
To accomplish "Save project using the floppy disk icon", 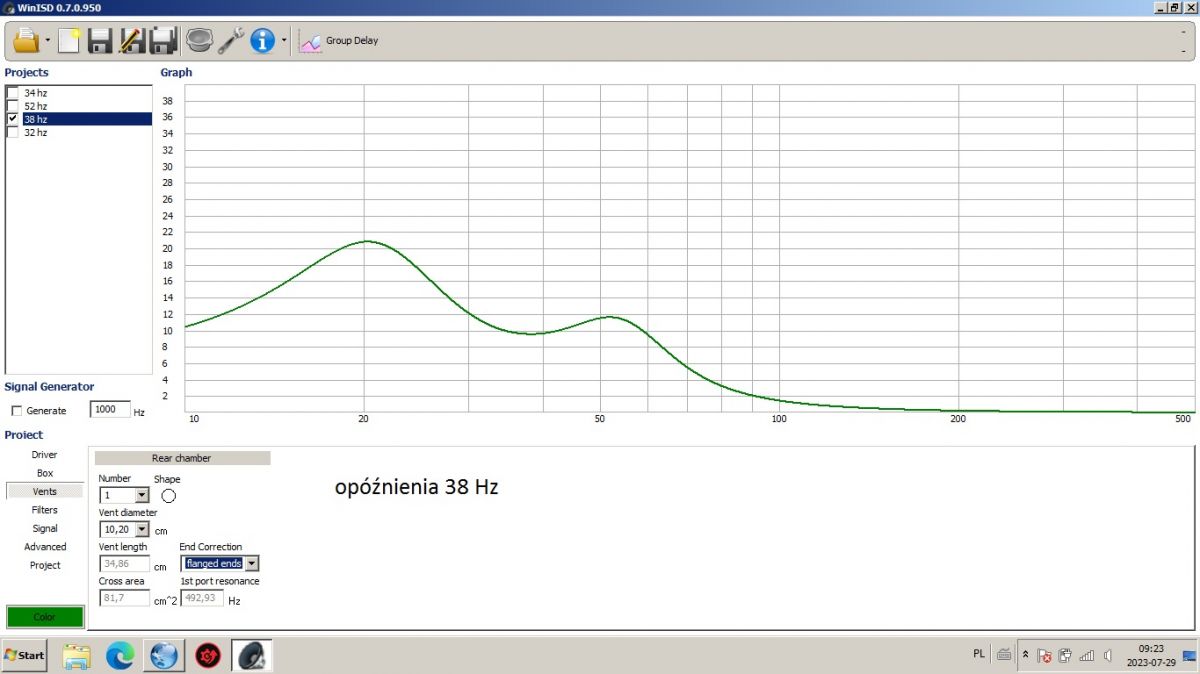I will click(100, 41).
